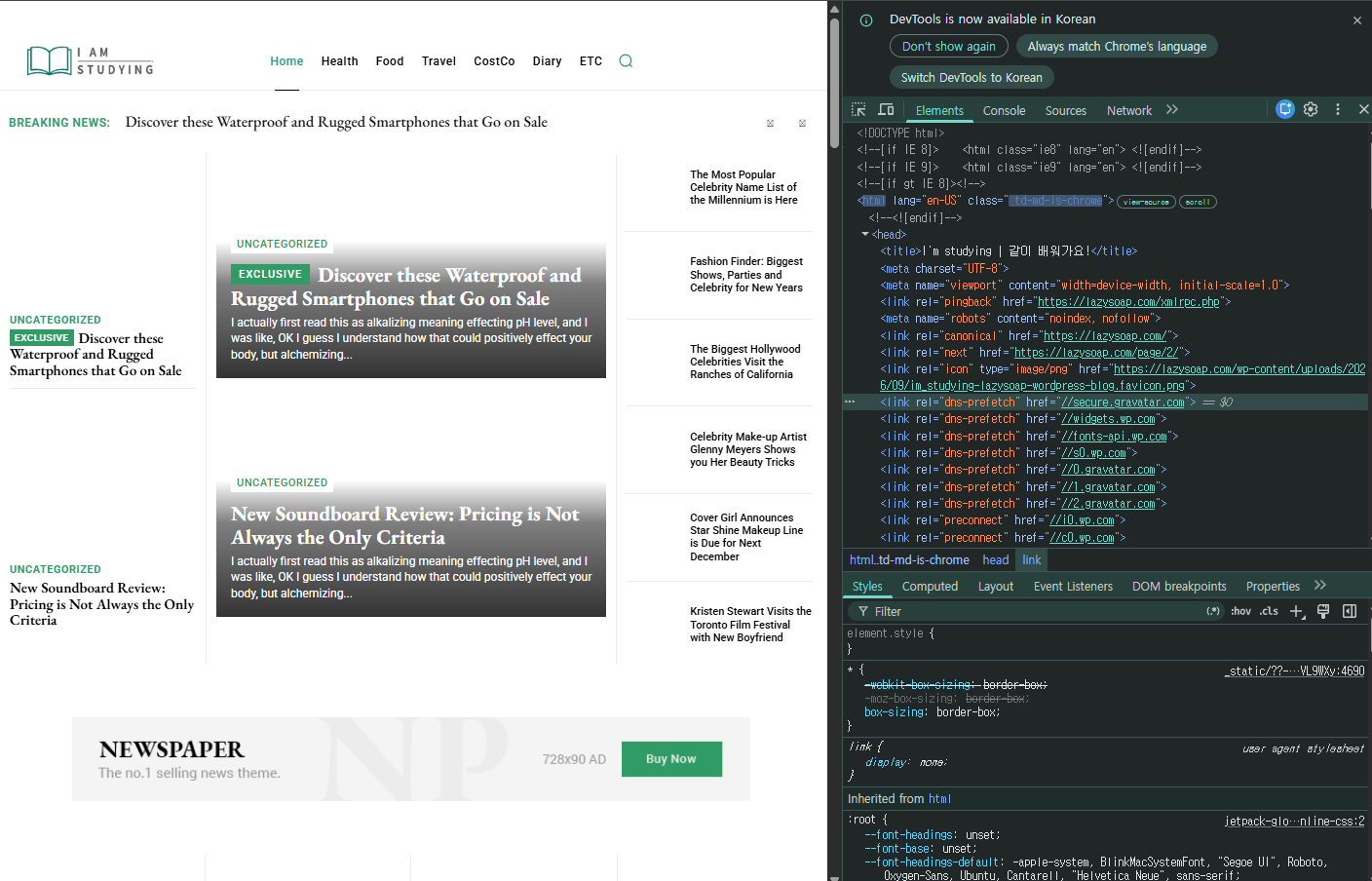
Task: Open the Computed styles tab
Action: [x=930, y=587]
